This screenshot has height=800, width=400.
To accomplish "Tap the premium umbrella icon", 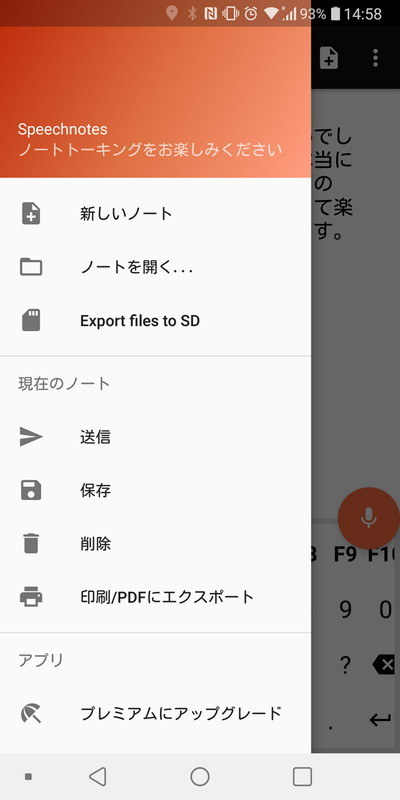I will [x=31, y=713].
